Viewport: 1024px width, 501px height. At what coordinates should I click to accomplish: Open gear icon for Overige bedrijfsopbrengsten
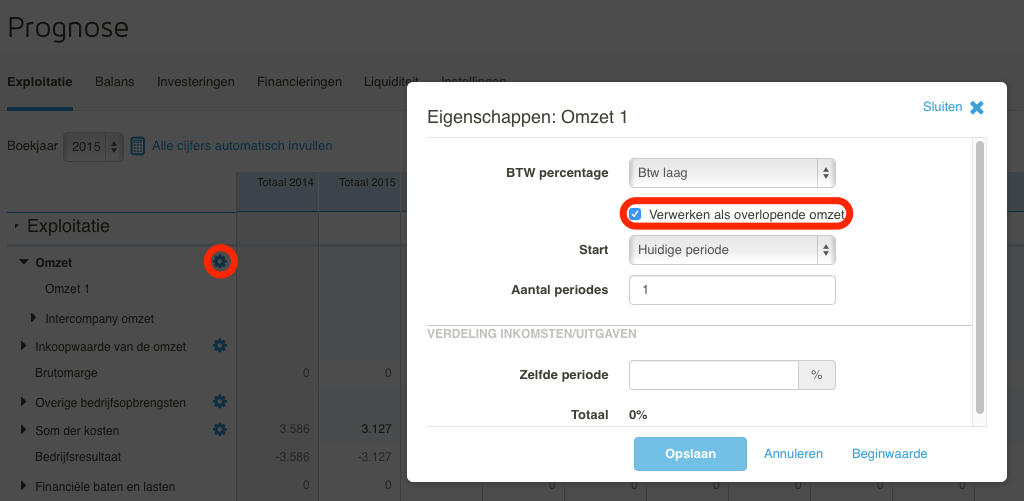[220, 402]
